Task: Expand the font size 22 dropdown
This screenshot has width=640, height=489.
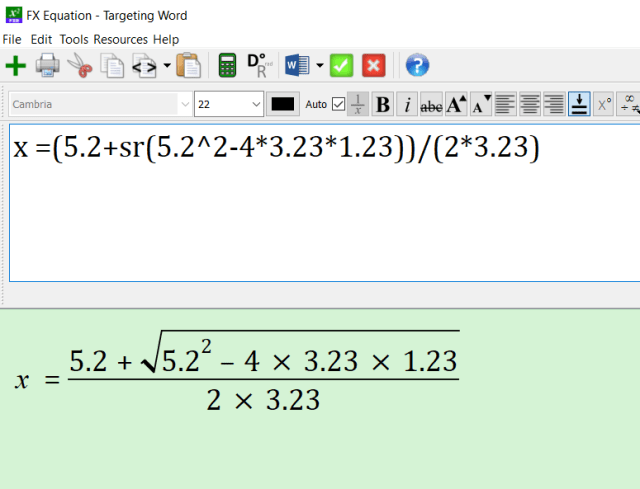Action: pos(255,104)
